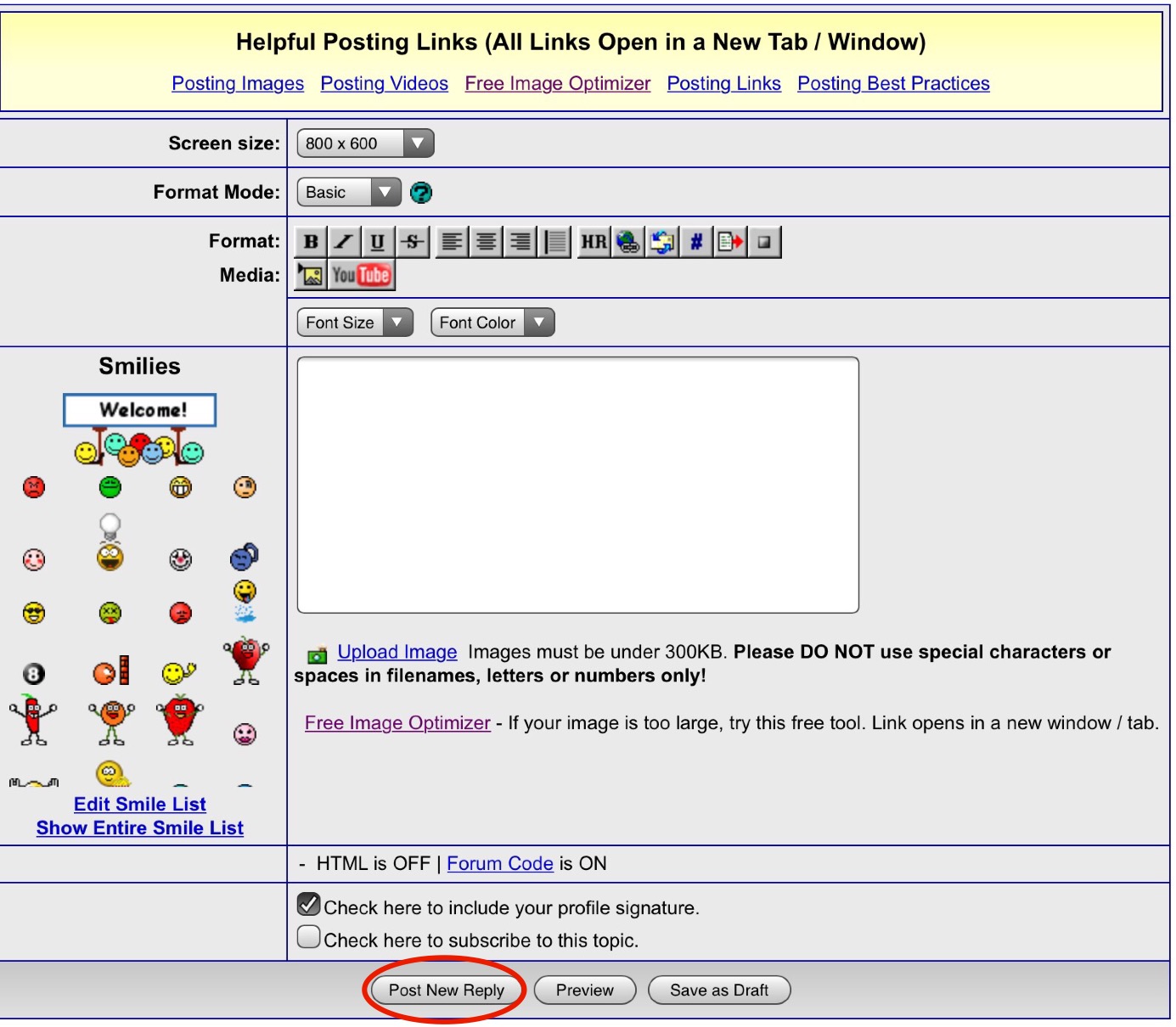Open the Screen size dropdown
Viewport: 1176px width, 1027px height.
point(365,143)
